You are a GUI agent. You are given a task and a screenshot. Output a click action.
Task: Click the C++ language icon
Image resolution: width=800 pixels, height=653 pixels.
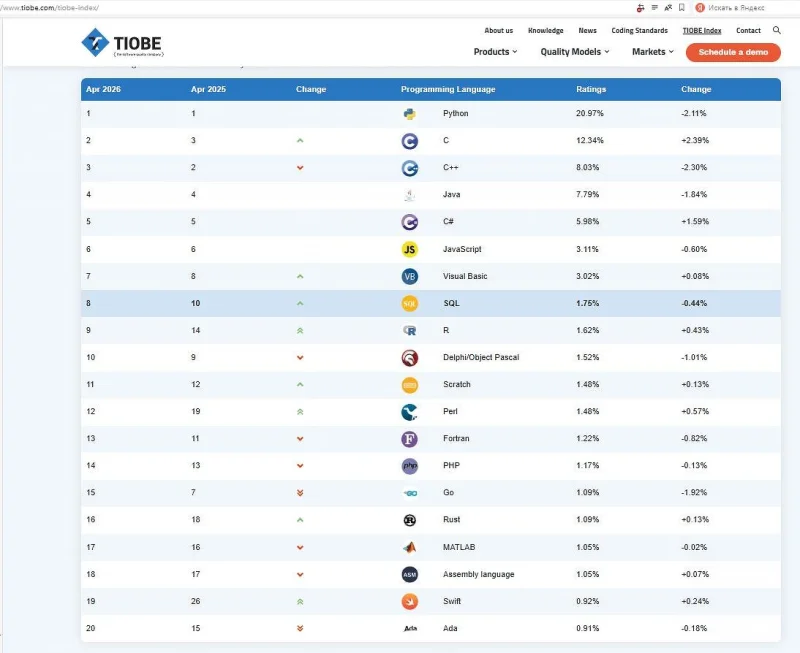click(x=410, y=168)
